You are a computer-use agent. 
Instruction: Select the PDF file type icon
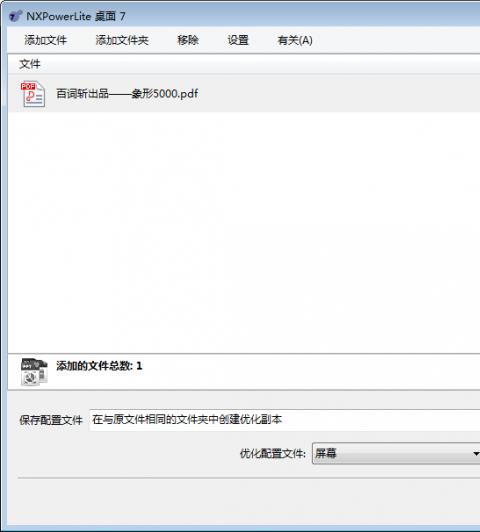point(33,94)
